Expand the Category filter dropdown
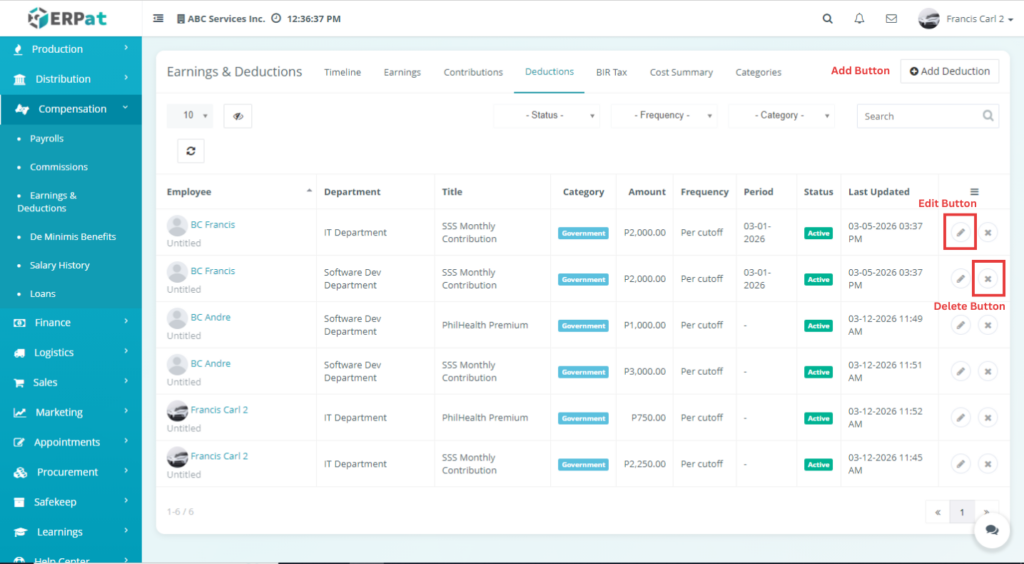Viewport: 1024px width, 564px height. (x=781, y=116)
